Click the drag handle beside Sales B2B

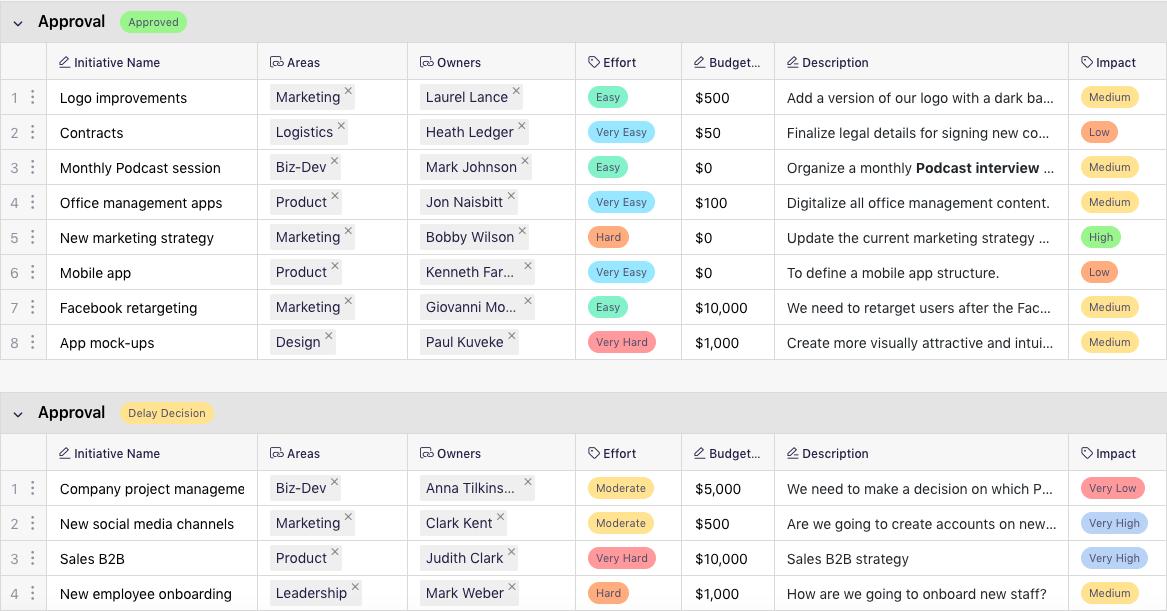[34, 558]
